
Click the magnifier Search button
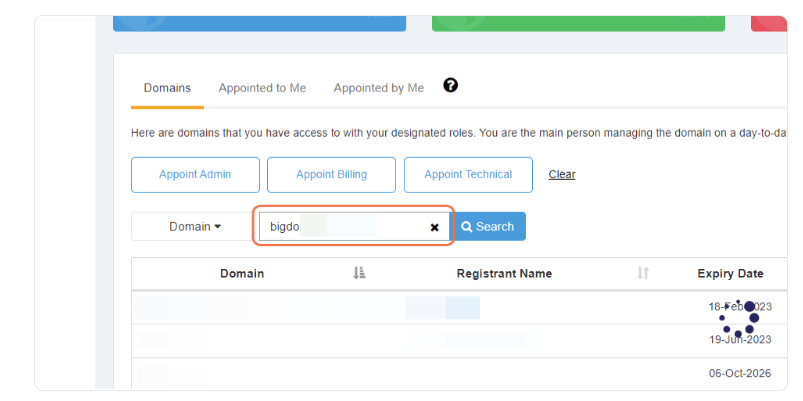(x=488, y=226)
